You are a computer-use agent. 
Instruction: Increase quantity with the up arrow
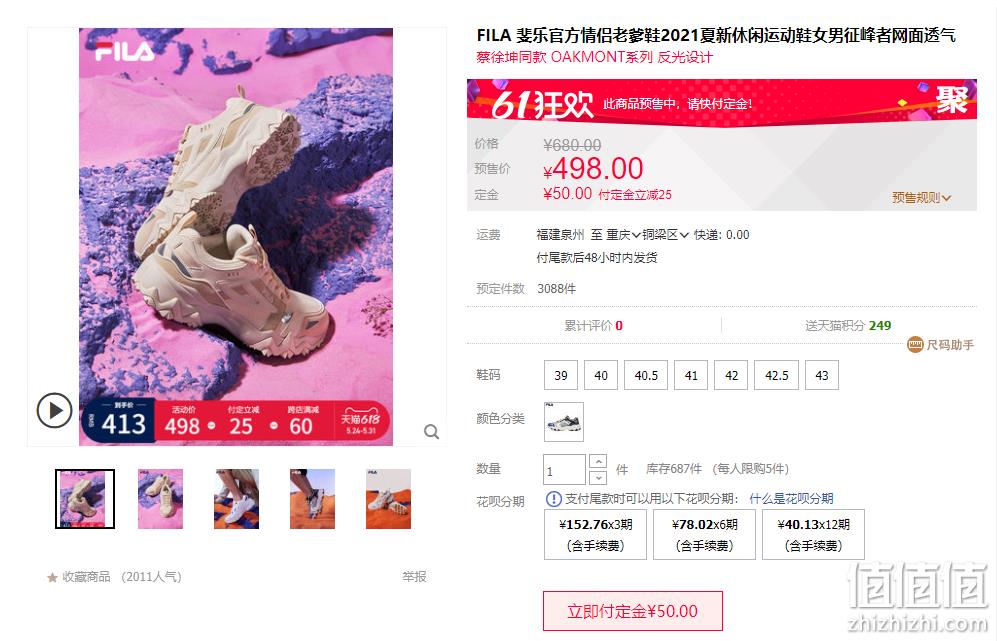pyautogui.click(x=598, y=461)
